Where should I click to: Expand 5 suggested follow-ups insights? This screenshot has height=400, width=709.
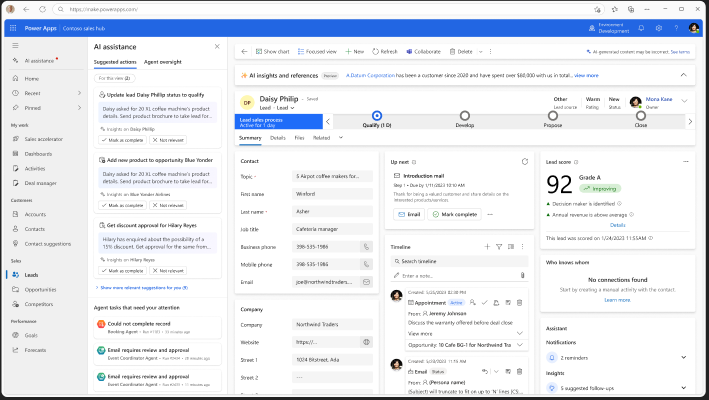[683, 388]
